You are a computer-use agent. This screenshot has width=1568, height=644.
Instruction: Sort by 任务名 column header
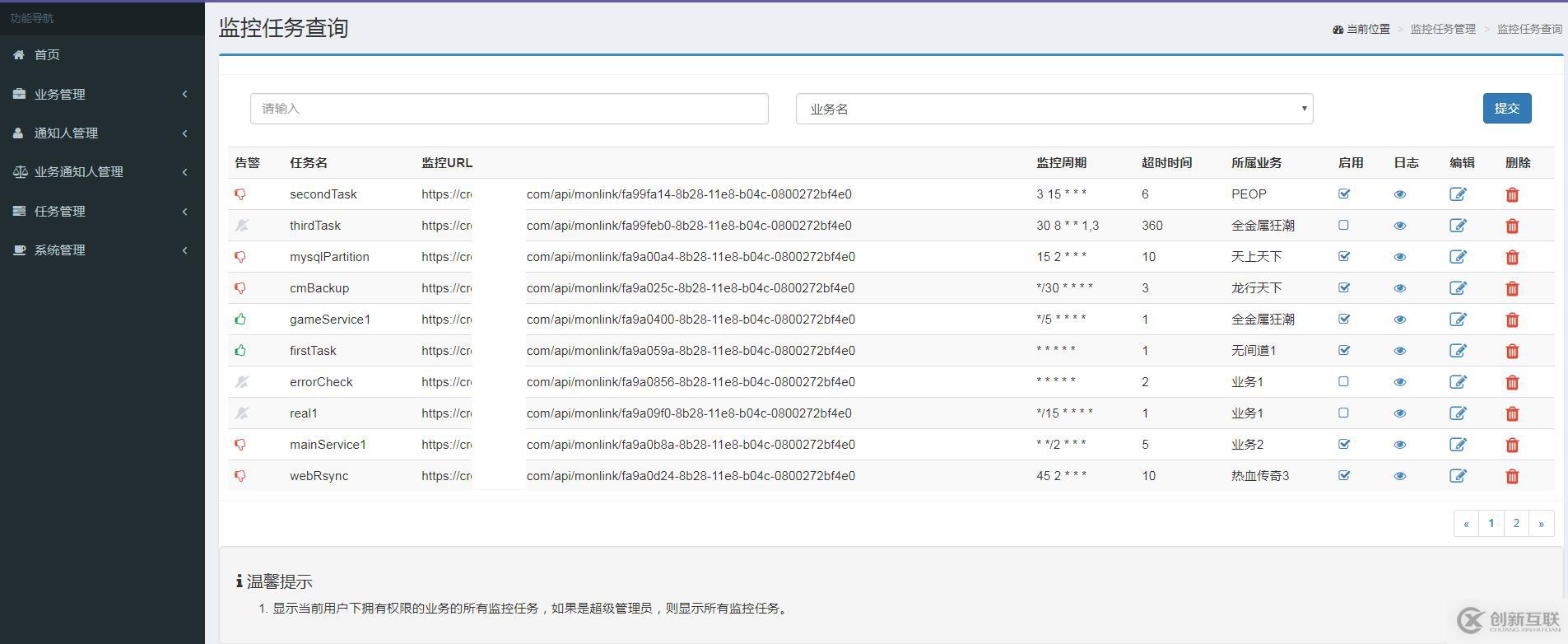click(x=309, y=163)
